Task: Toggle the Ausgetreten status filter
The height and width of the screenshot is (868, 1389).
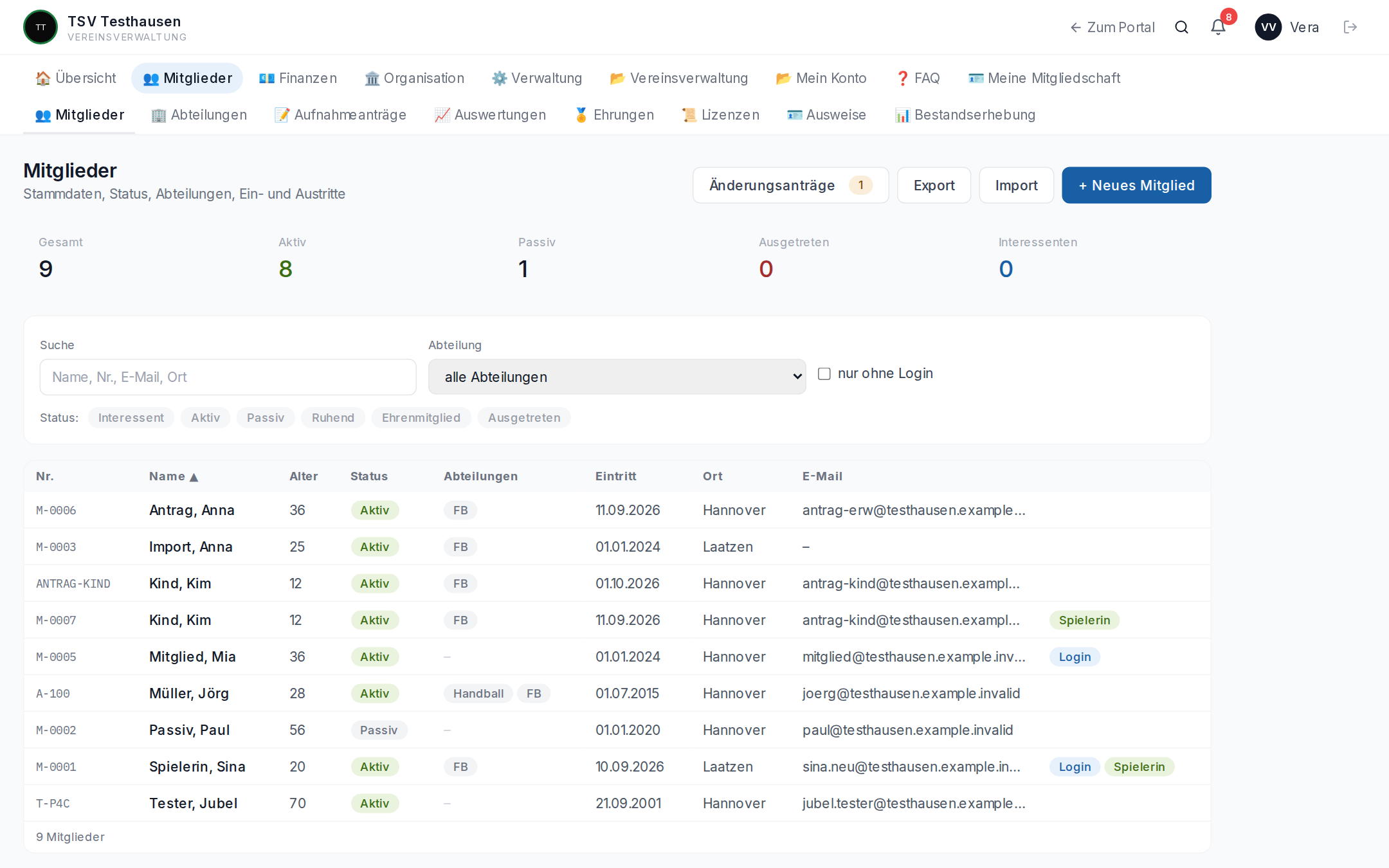Action: (524, 417)
